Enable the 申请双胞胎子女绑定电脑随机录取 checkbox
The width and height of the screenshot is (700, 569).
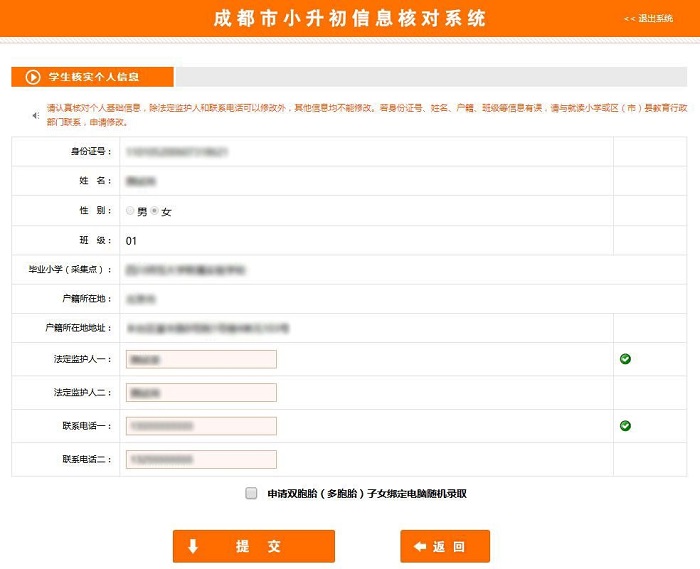click(250, 493)
